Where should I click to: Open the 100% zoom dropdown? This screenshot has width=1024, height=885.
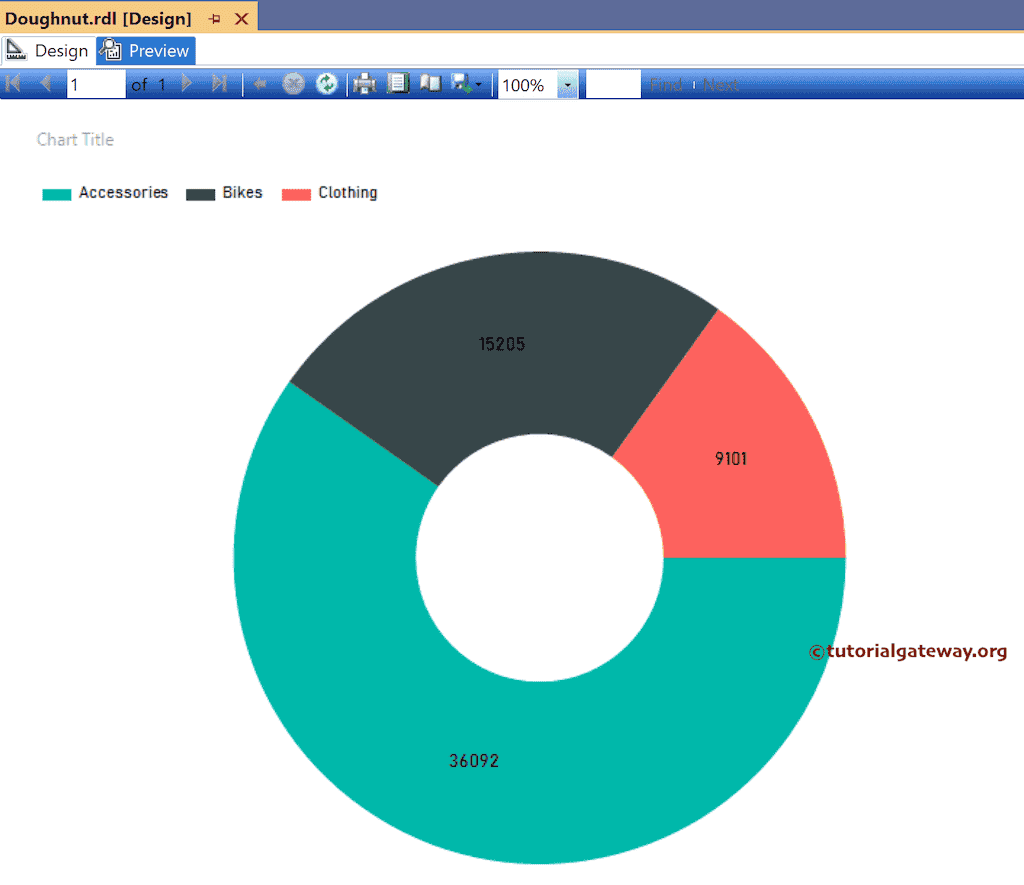pyautogui.click(x=566, y=86)
